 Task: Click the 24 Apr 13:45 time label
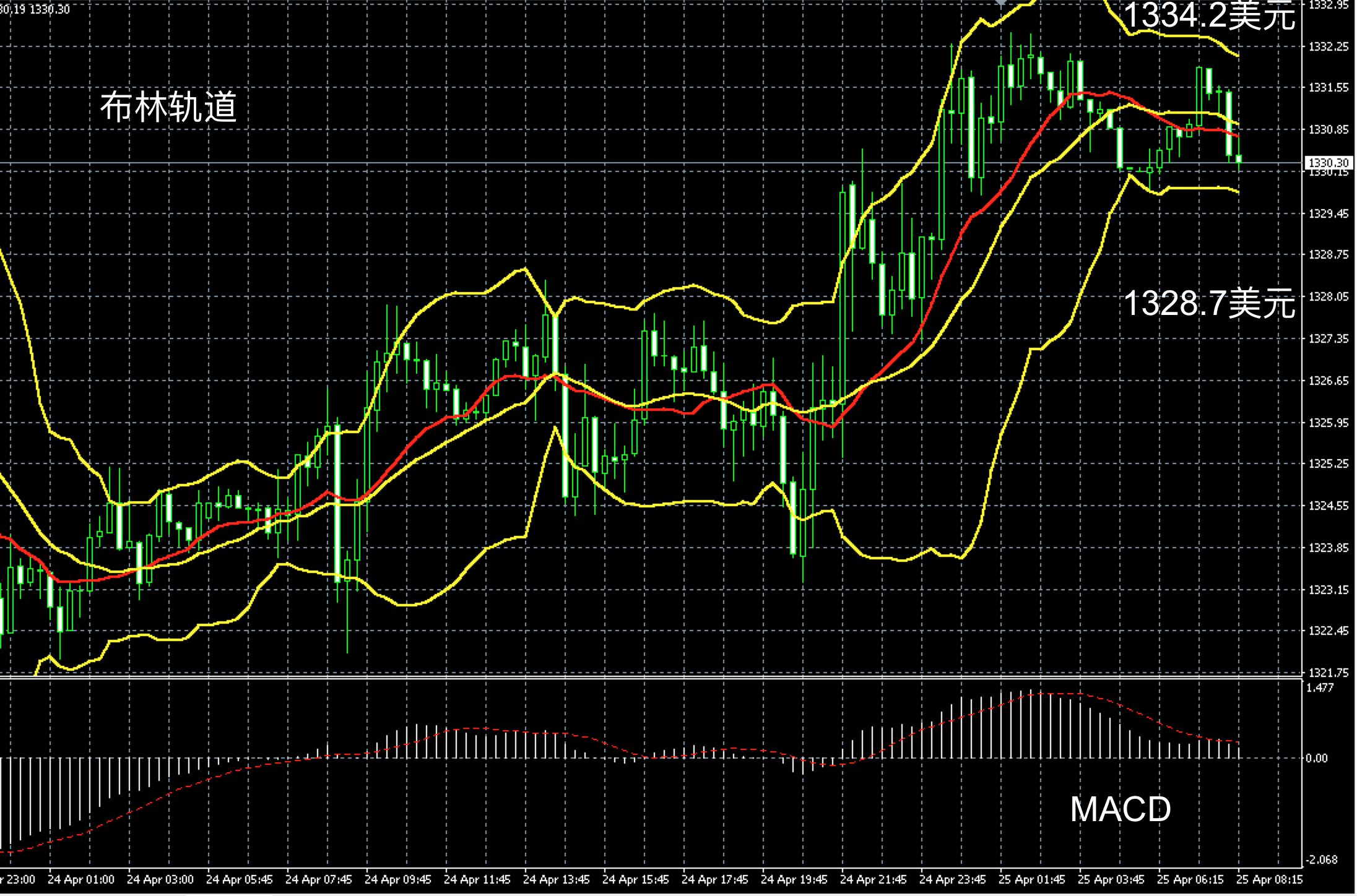(557, 879)
